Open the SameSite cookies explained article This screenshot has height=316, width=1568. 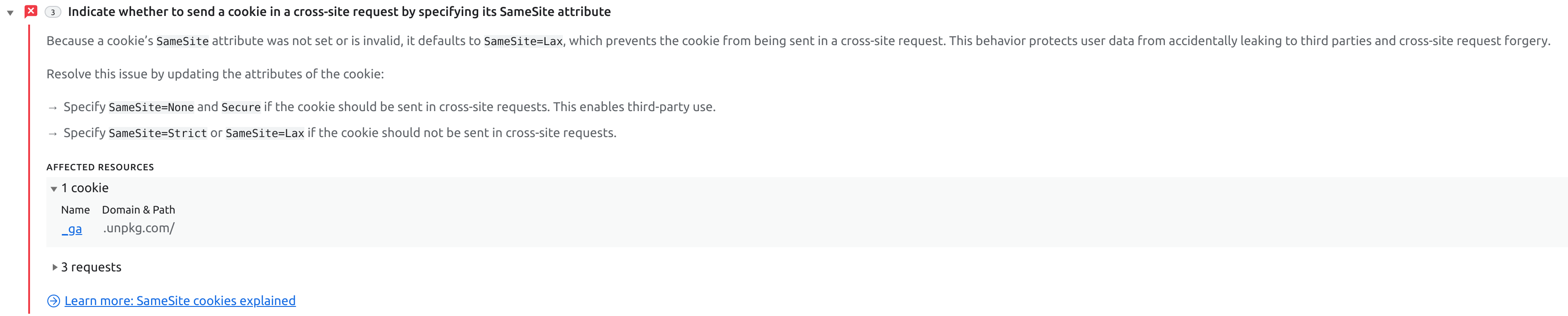pos(180,300)
